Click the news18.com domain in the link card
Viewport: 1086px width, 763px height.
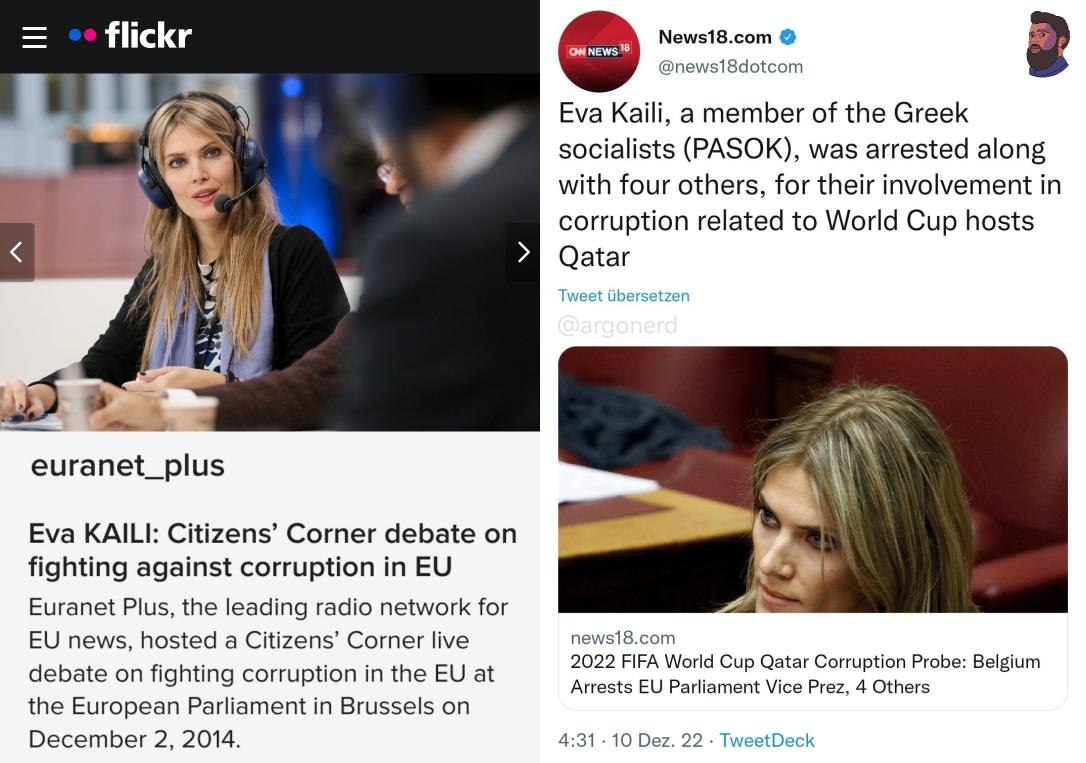pyautogui.click(x=622, y=637)
